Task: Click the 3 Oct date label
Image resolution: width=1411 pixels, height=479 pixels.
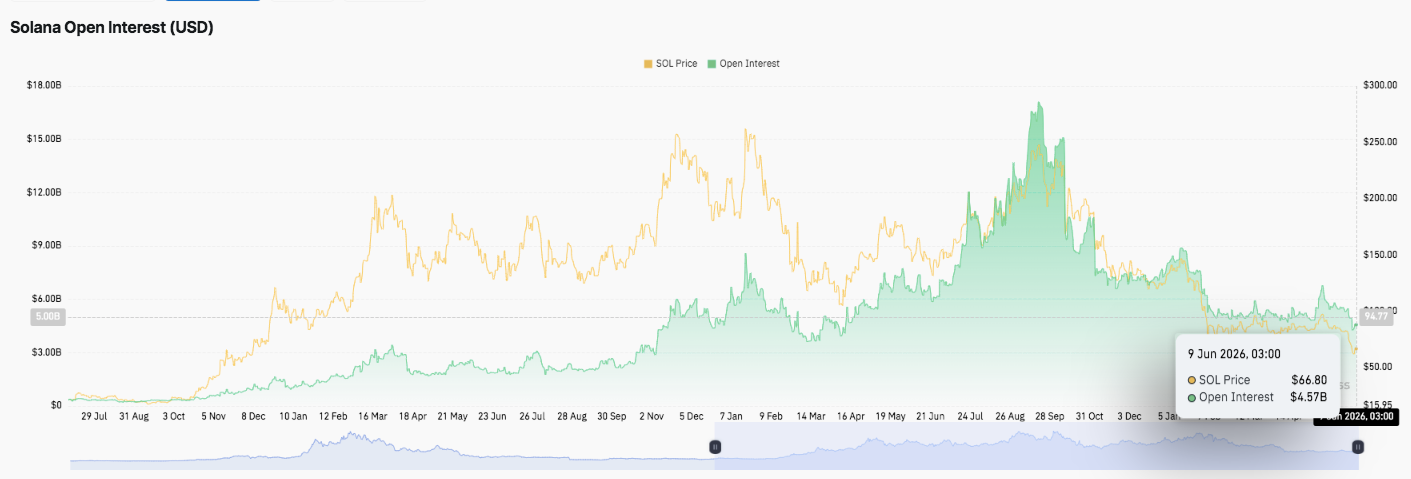Action: tap(174, 415)
